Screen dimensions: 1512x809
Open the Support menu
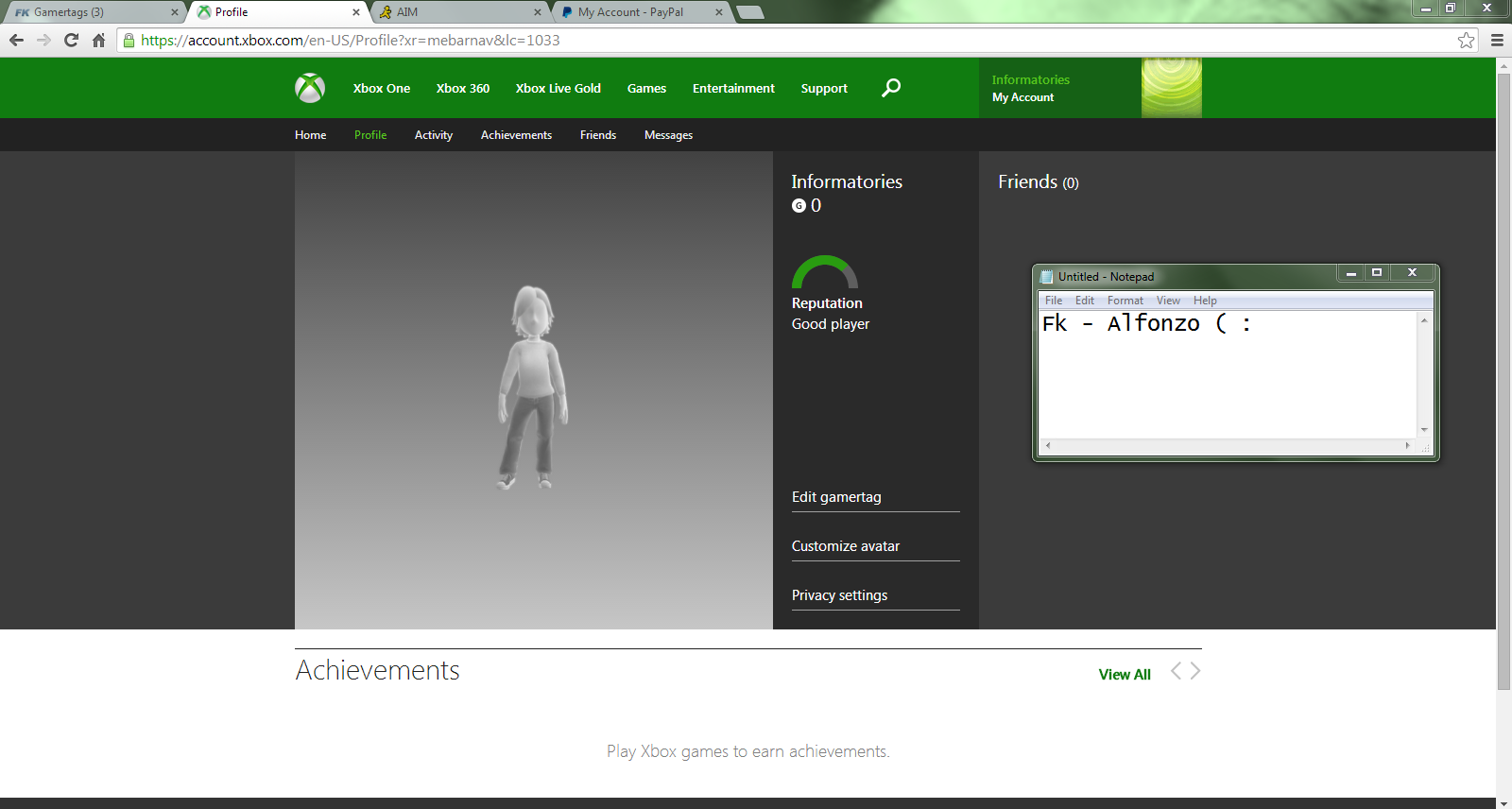pos(824,88)
